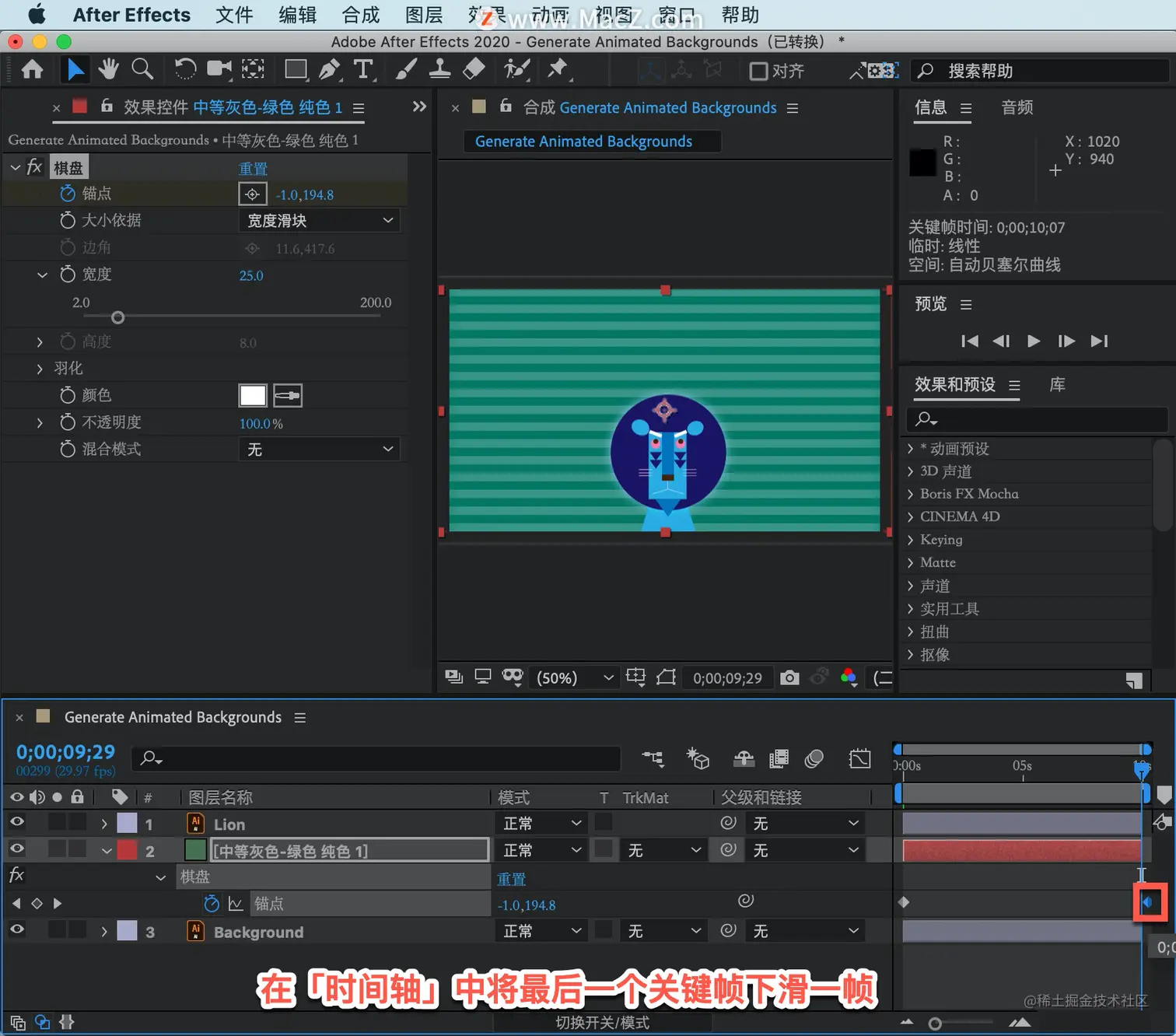The image size is (1176, 1036).
Task: Enable motion blur icon in timeline
Action: point(814,758)
